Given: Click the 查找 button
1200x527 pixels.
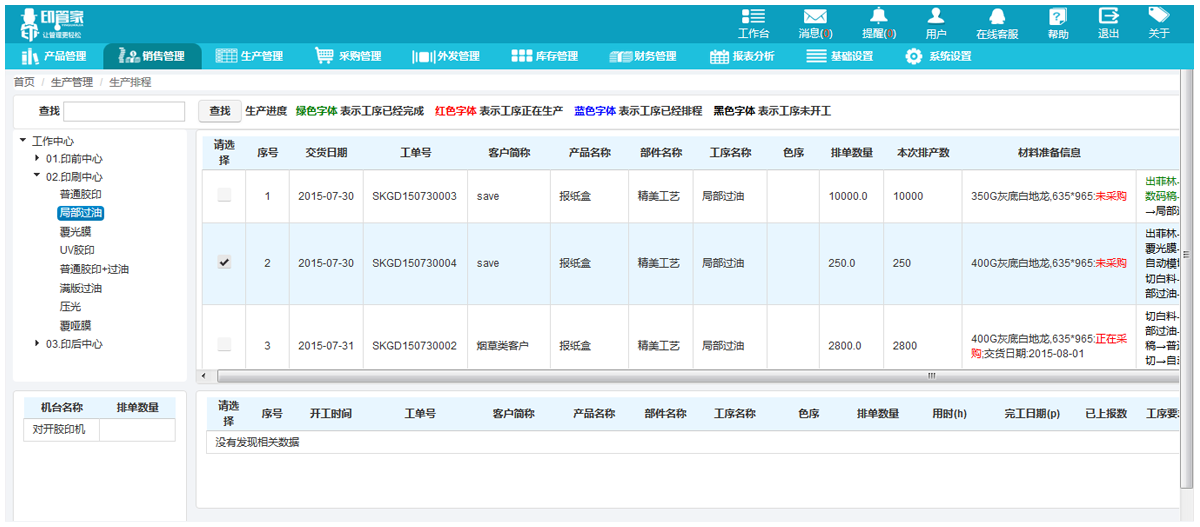Looking at the screenshot, I should click(x=220, y=111).
